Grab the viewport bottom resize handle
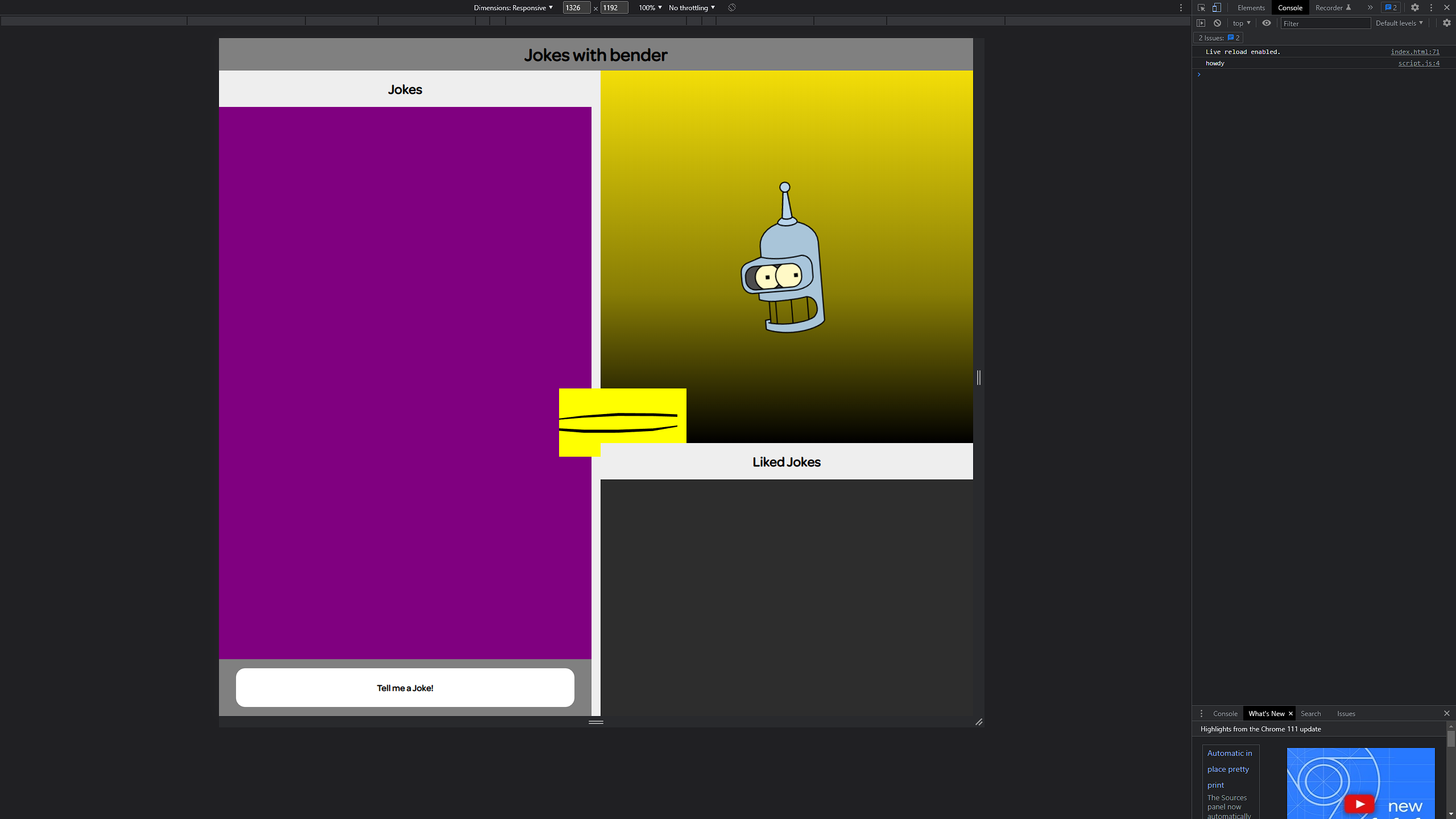This screenshot has width=1456, height=819. coord(596,722)
